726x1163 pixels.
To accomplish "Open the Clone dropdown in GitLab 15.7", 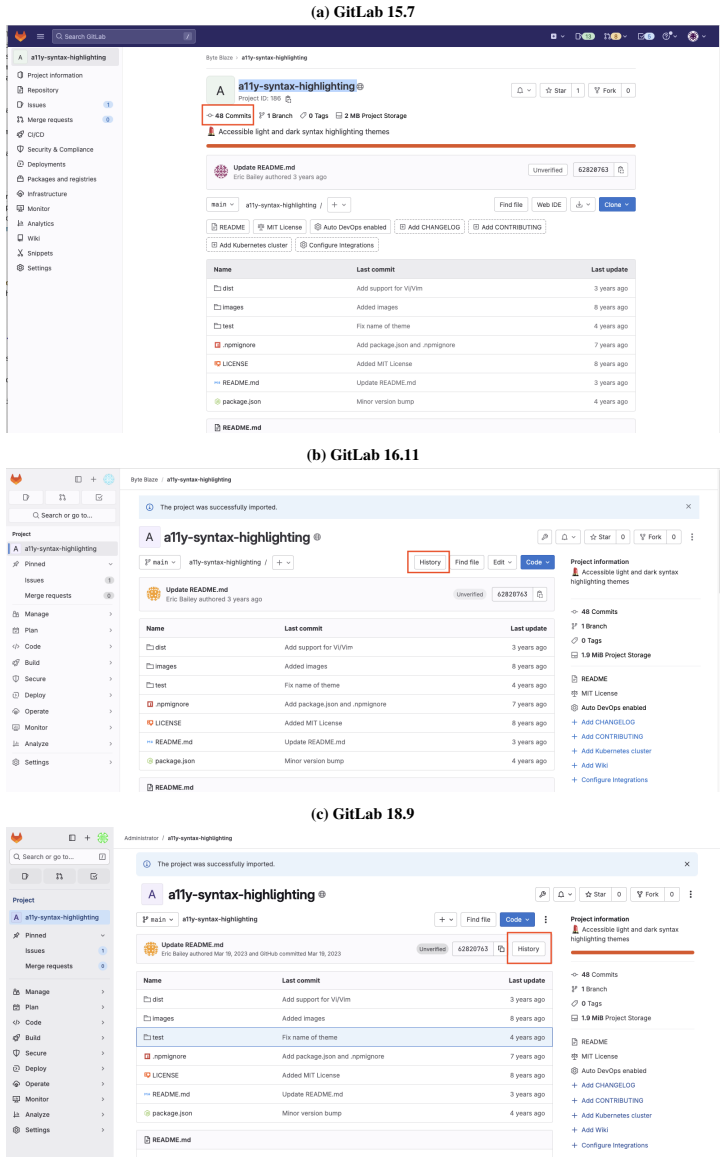I will (617, 205).
